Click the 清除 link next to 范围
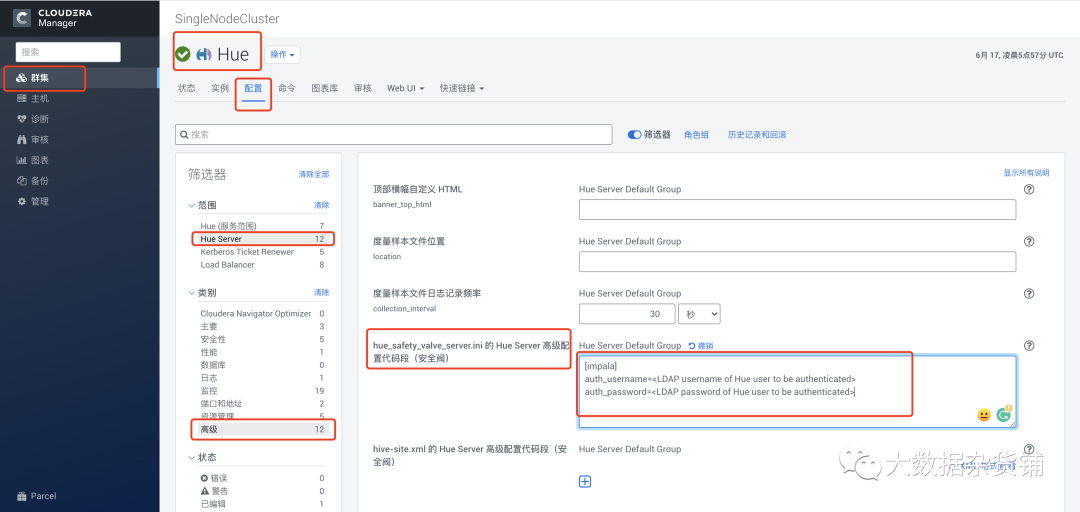The width and height of the screenshot is (1080, 512). click(322, 205)
